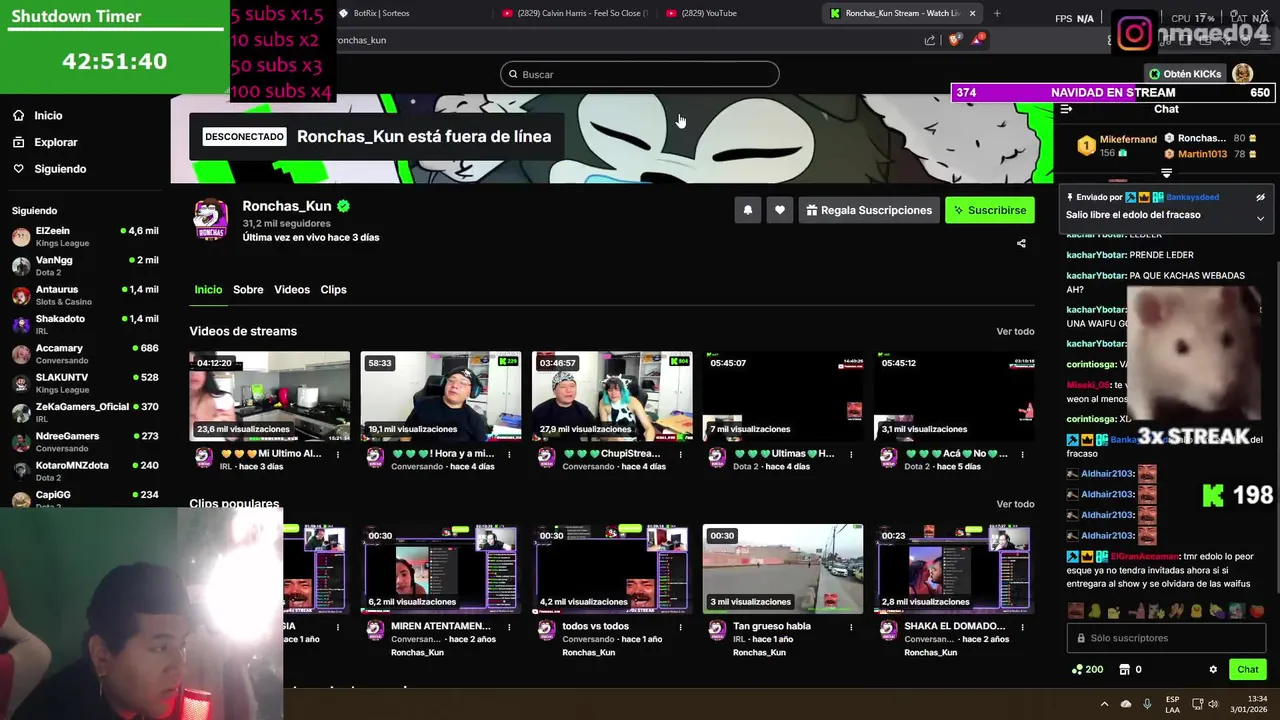Viewport: 1280px width, 720px height.
Task: Open the channel shop icon
Action: (x=1124, y=669)
